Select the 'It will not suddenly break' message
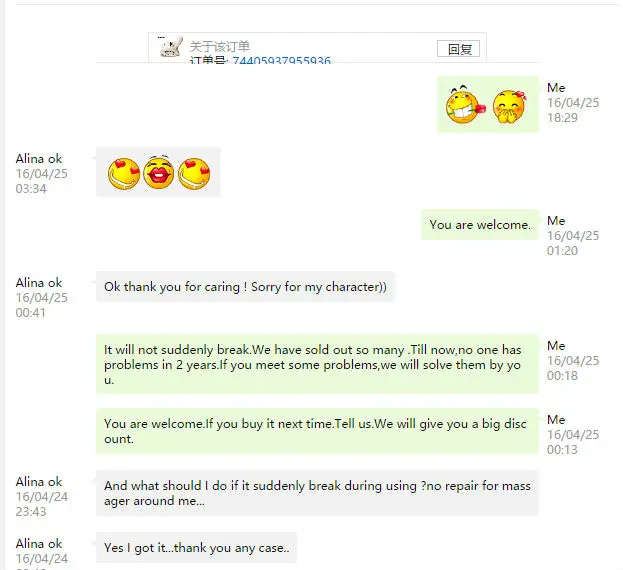 (317, 364)
